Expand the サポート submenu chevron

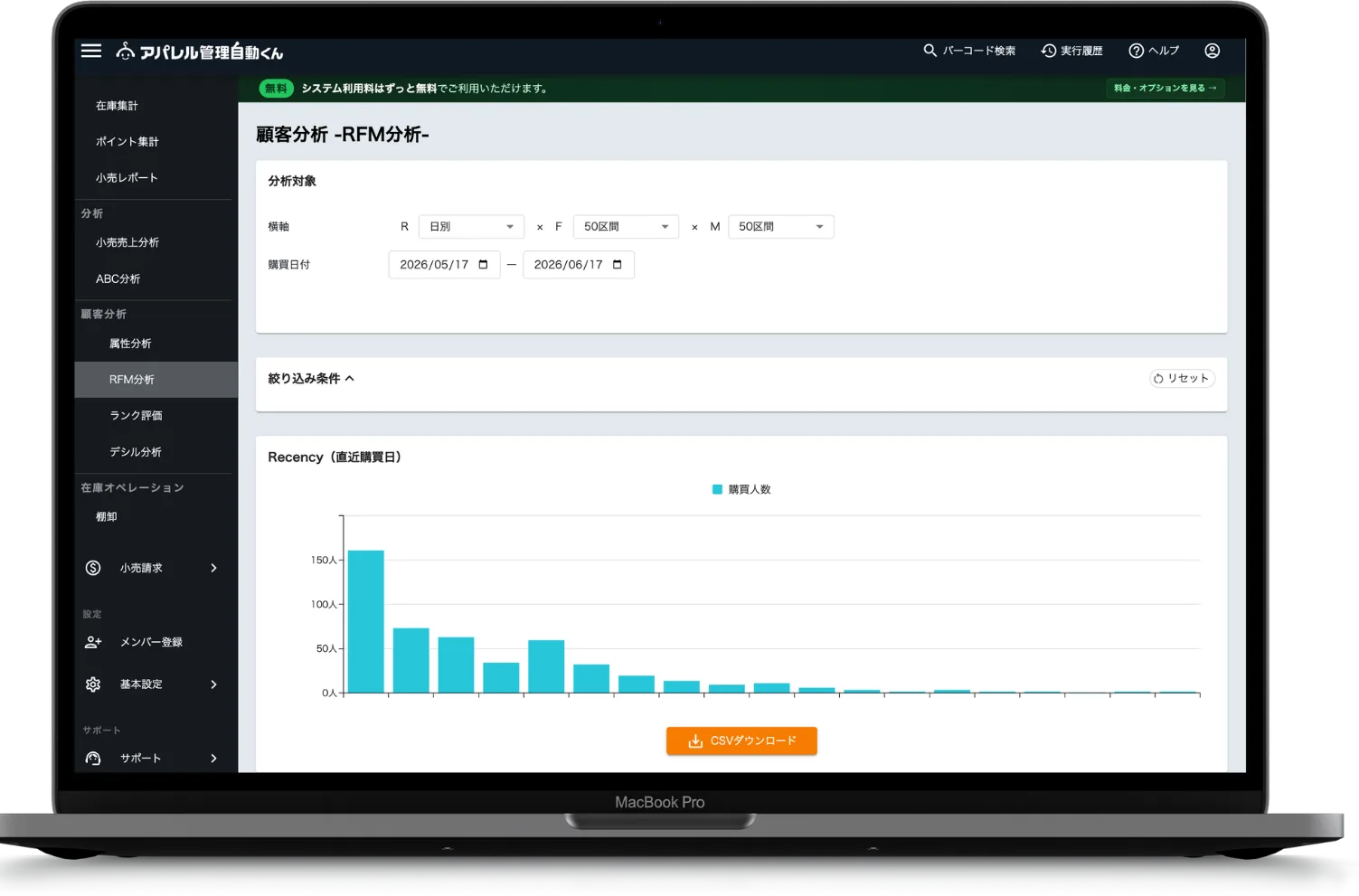(x=214, y=759)
